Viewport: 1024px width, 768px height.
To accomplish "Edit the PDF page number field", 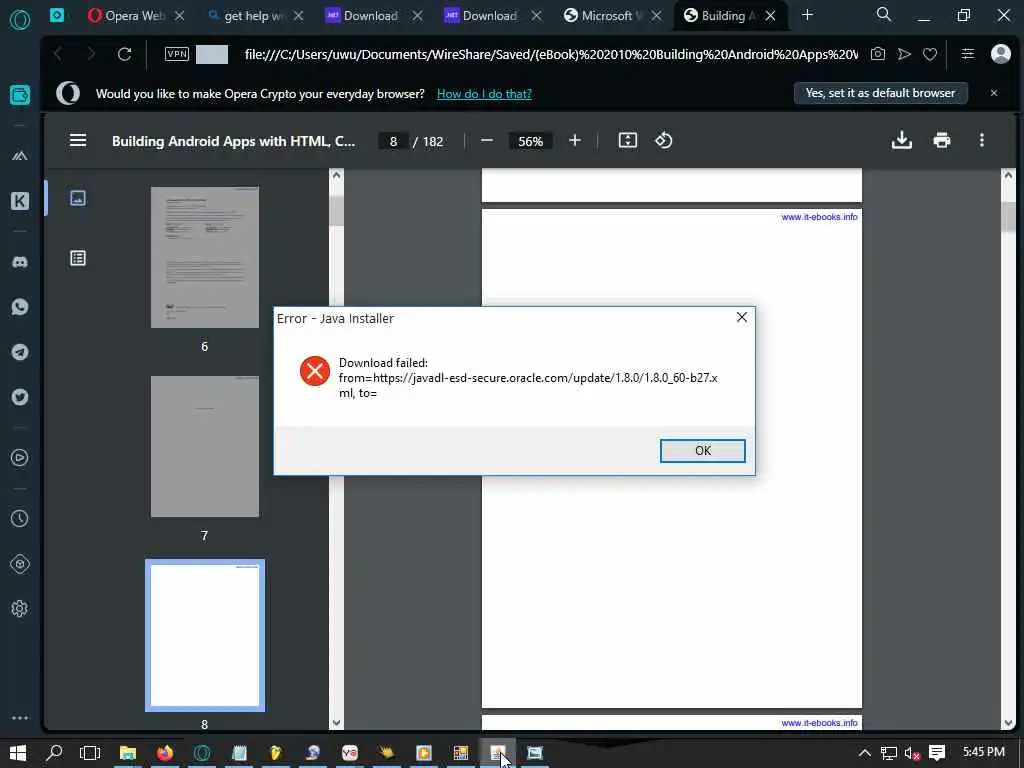I will tap(393, 141).
